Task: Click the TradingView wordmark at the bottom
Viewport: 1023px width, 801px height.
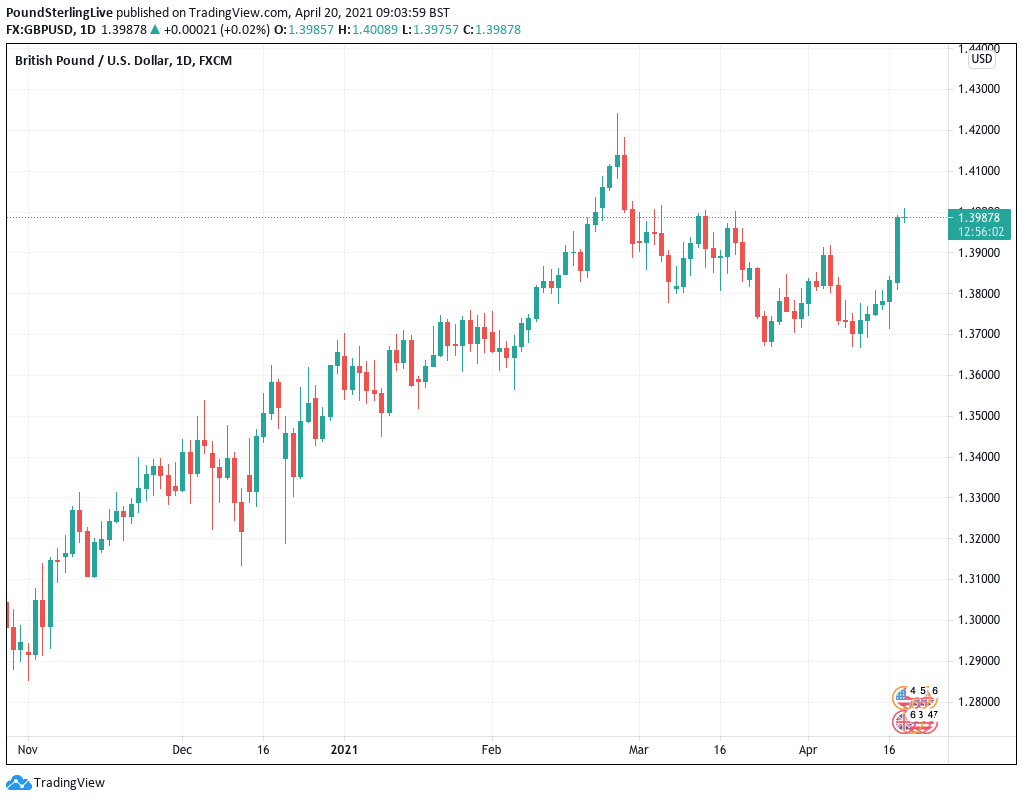Action: click(x=69, y=783)
